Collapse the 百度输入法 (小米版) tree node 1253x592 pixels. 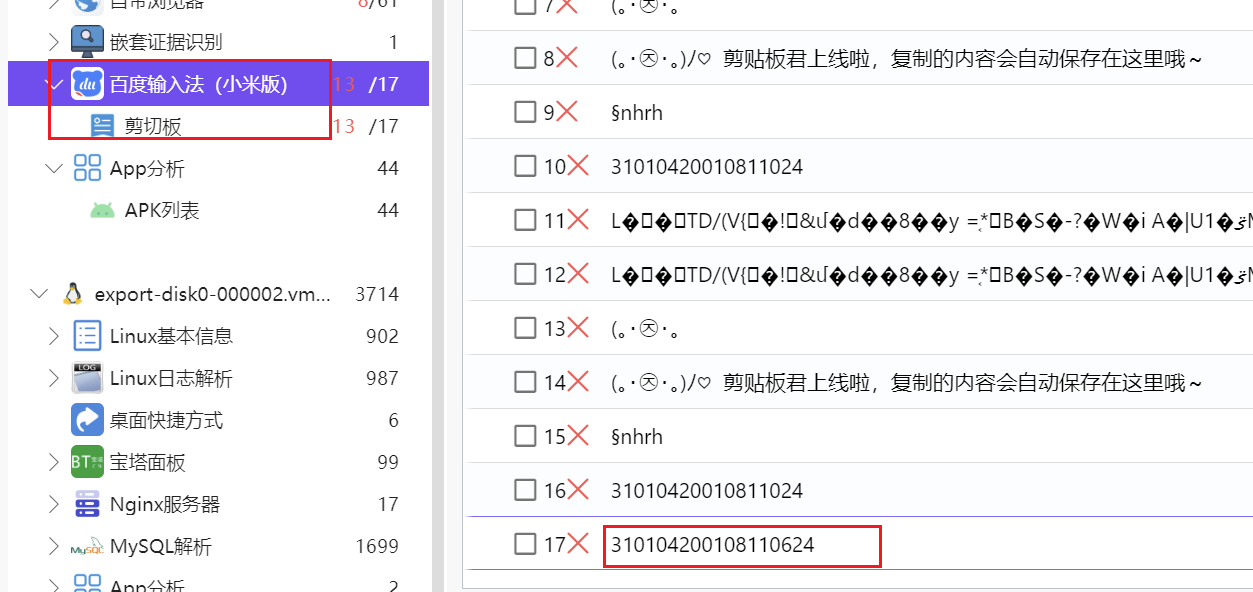(54, 84)
